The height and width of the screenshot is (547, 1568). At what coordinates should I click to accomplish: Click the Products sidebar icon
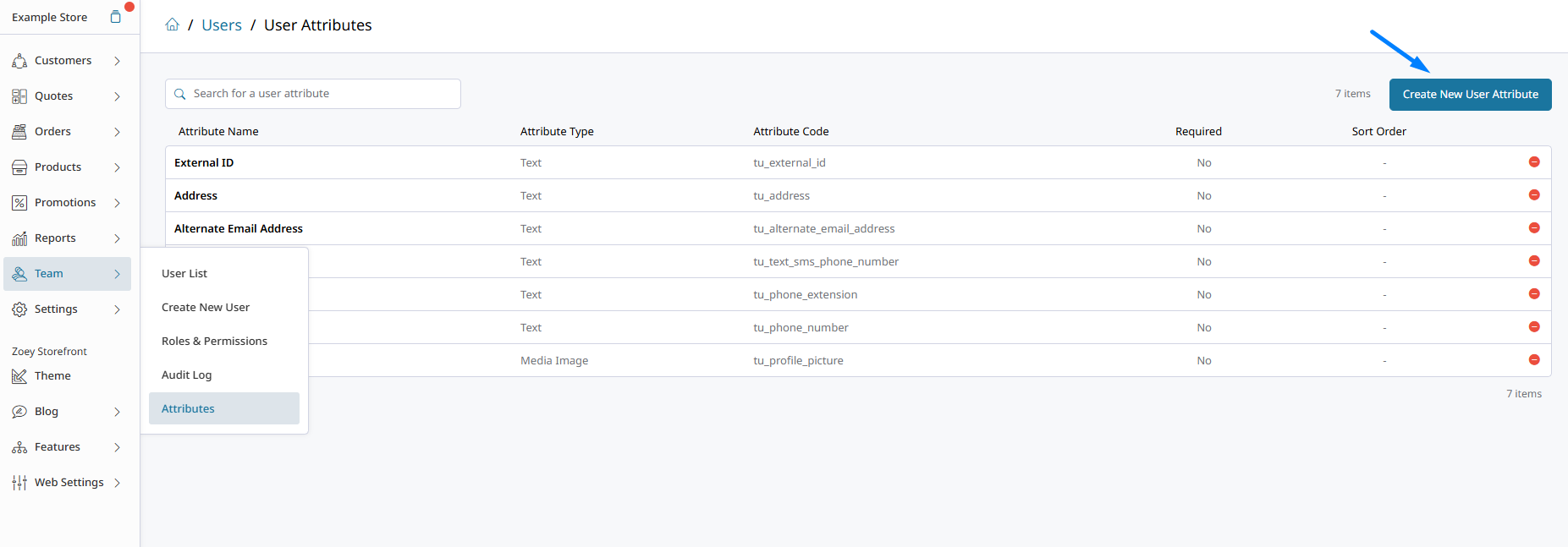[x=19, y=167]
